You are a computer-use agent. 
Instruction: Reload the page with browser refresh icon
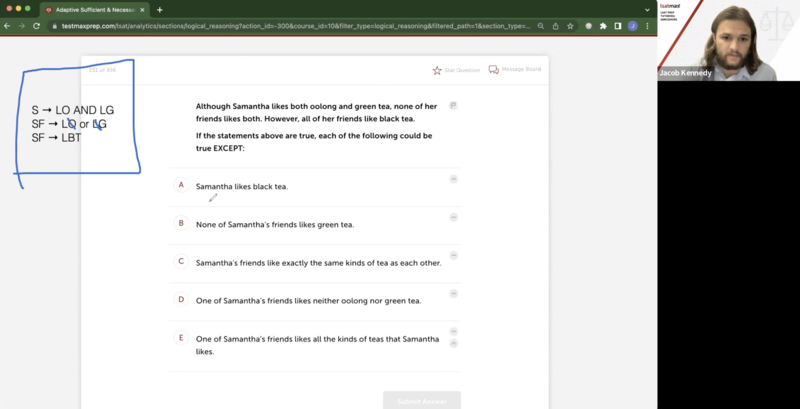[37, 25]
